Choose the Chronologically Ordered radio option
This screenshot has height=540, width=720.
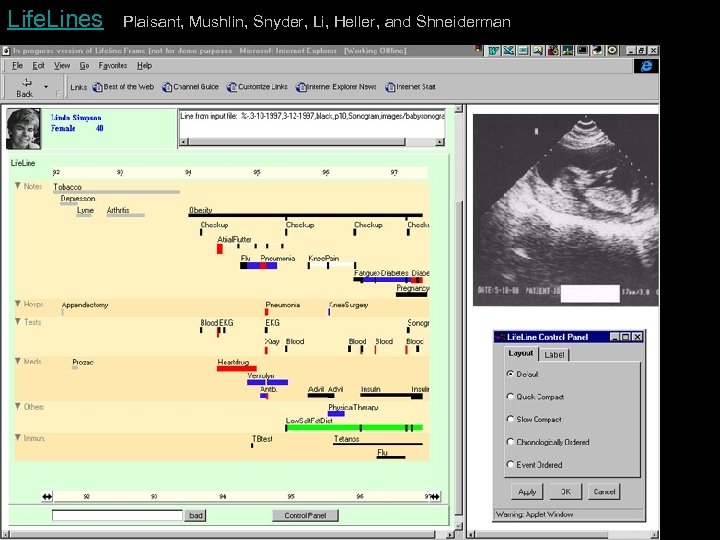[510, 442]
